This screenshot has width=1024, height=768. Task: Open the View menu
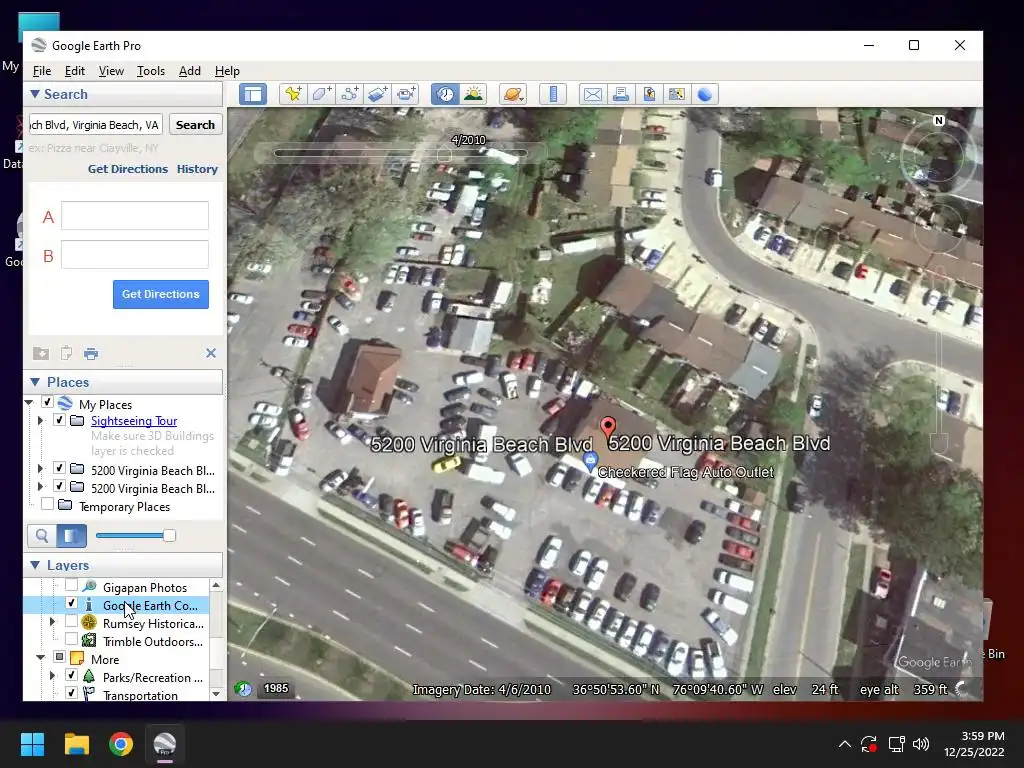pyautogui.click(x=111, y=71)
